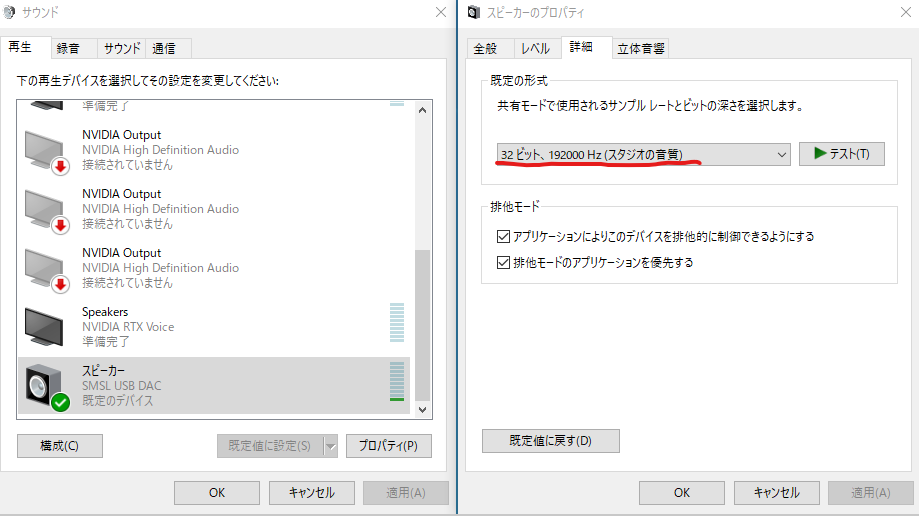919x516 pixels.
Task: Click the device list scroll up arrow
Action: pos(423,110)
